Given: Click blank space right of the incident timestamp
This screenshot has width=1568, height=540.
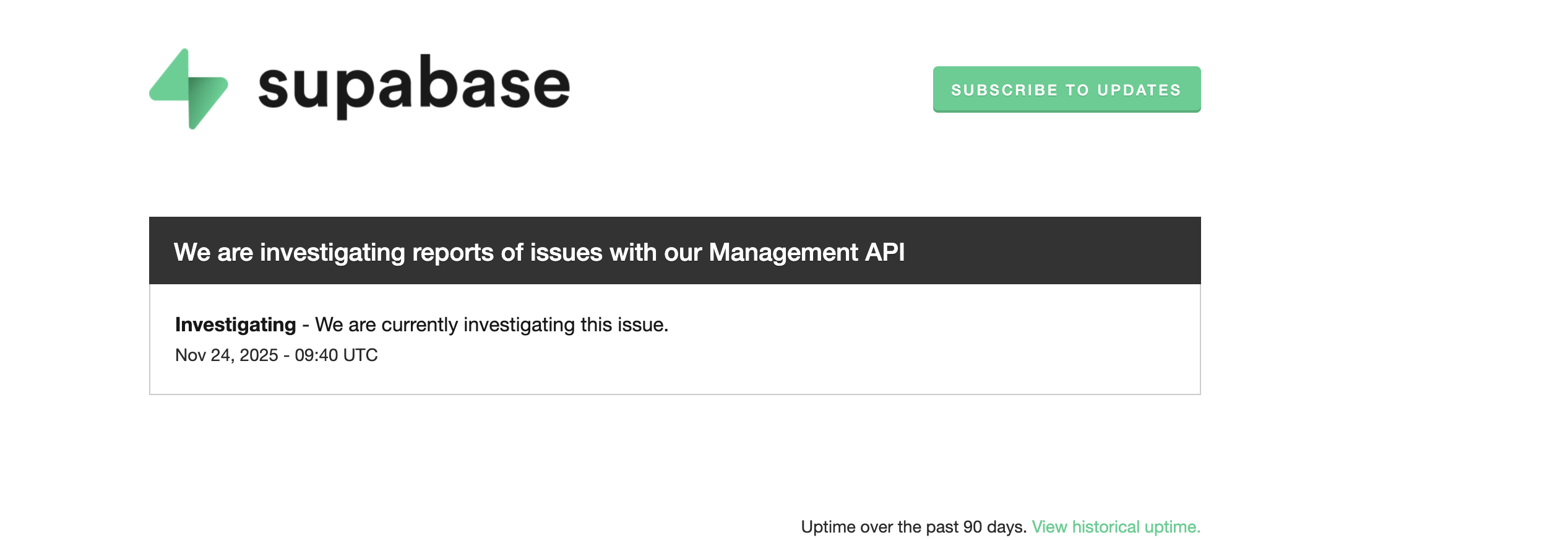Looking at the screenshot, I should tap(743, 355).
